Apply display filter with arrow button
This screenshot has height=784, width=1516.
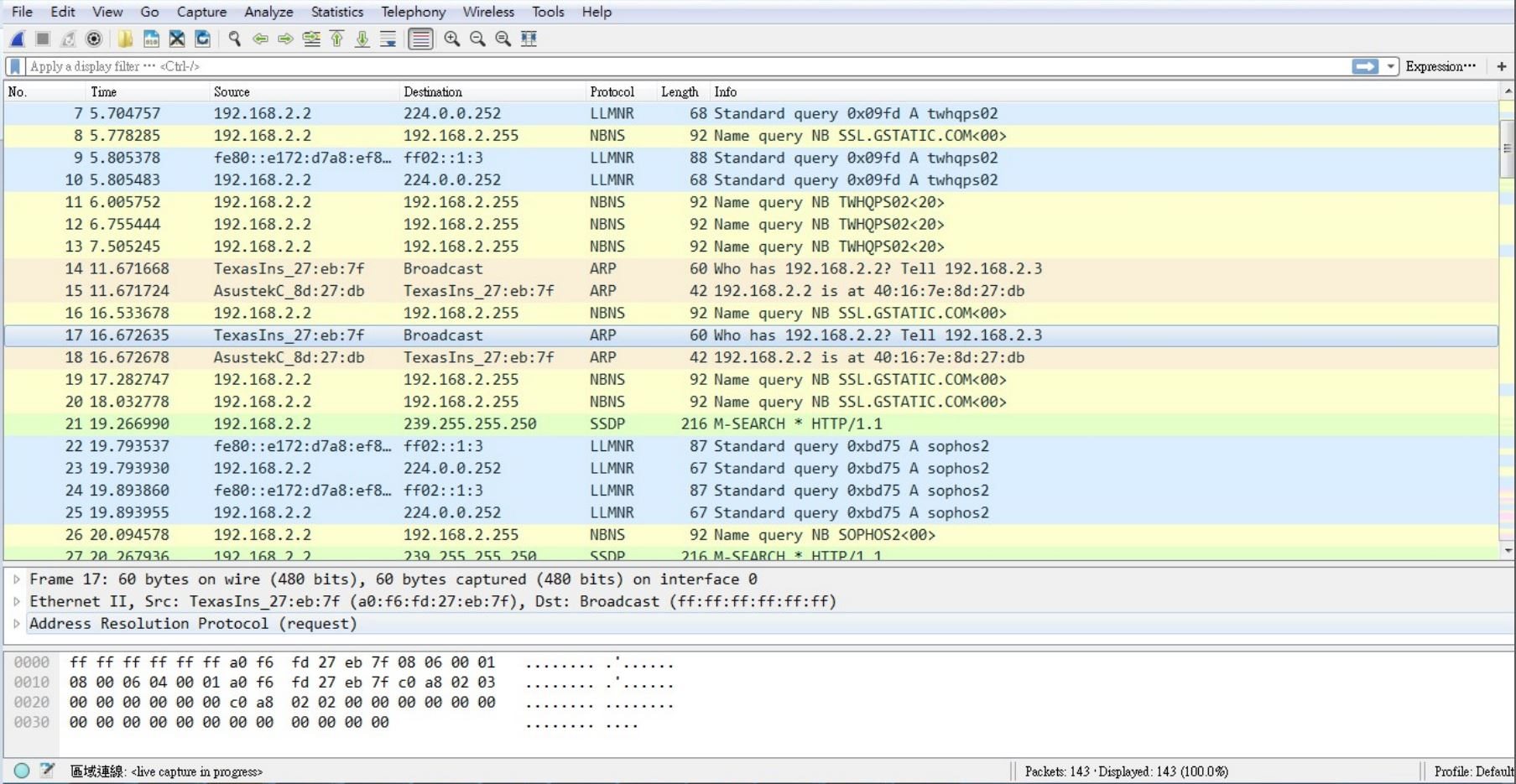pos(1365,66)
